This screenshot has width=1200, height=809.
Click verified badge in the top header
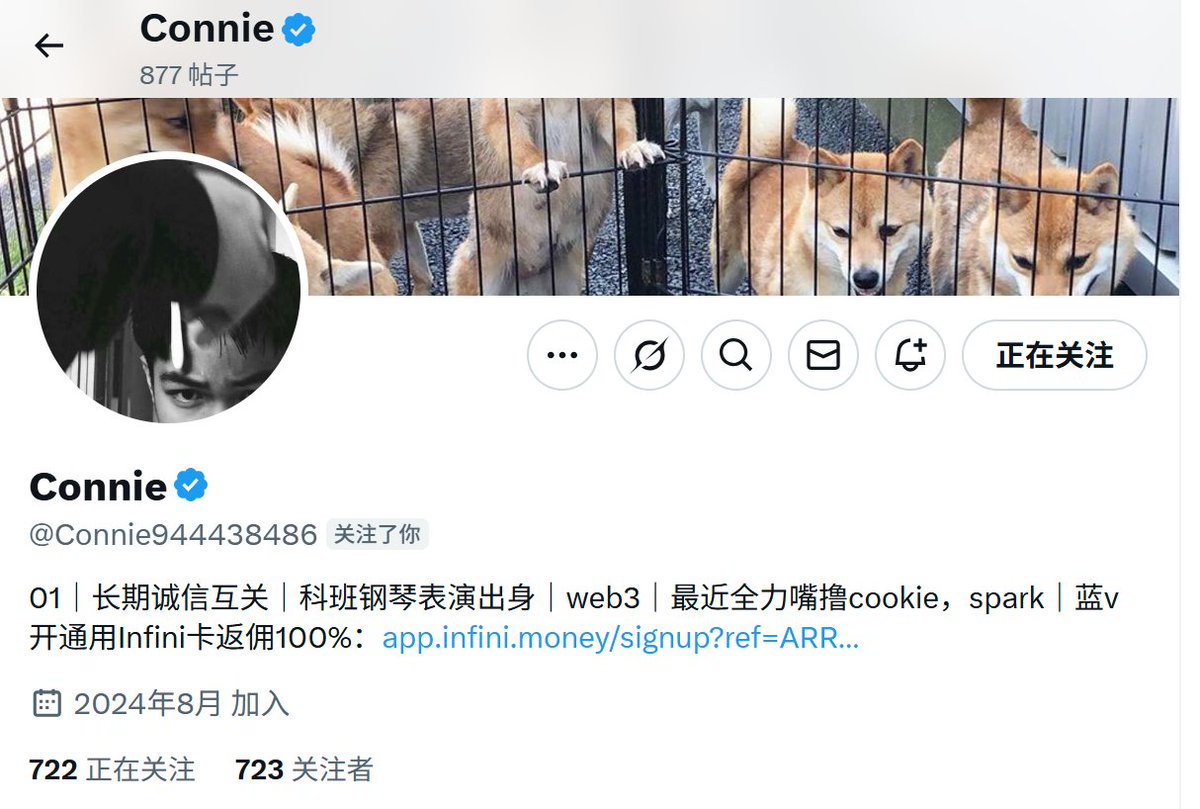pyautogui.click(x=298, y=30)
